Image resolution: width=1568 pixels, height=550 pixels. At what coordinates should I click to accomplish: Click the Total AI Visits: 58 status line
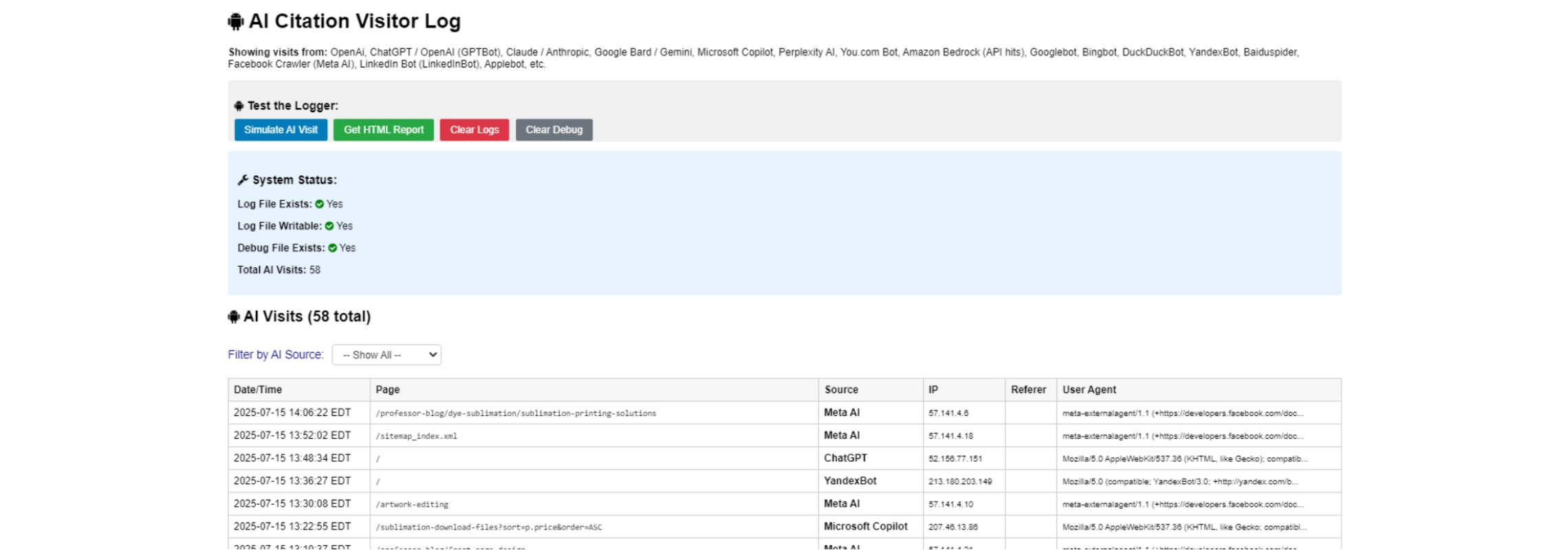pos(279,270)
